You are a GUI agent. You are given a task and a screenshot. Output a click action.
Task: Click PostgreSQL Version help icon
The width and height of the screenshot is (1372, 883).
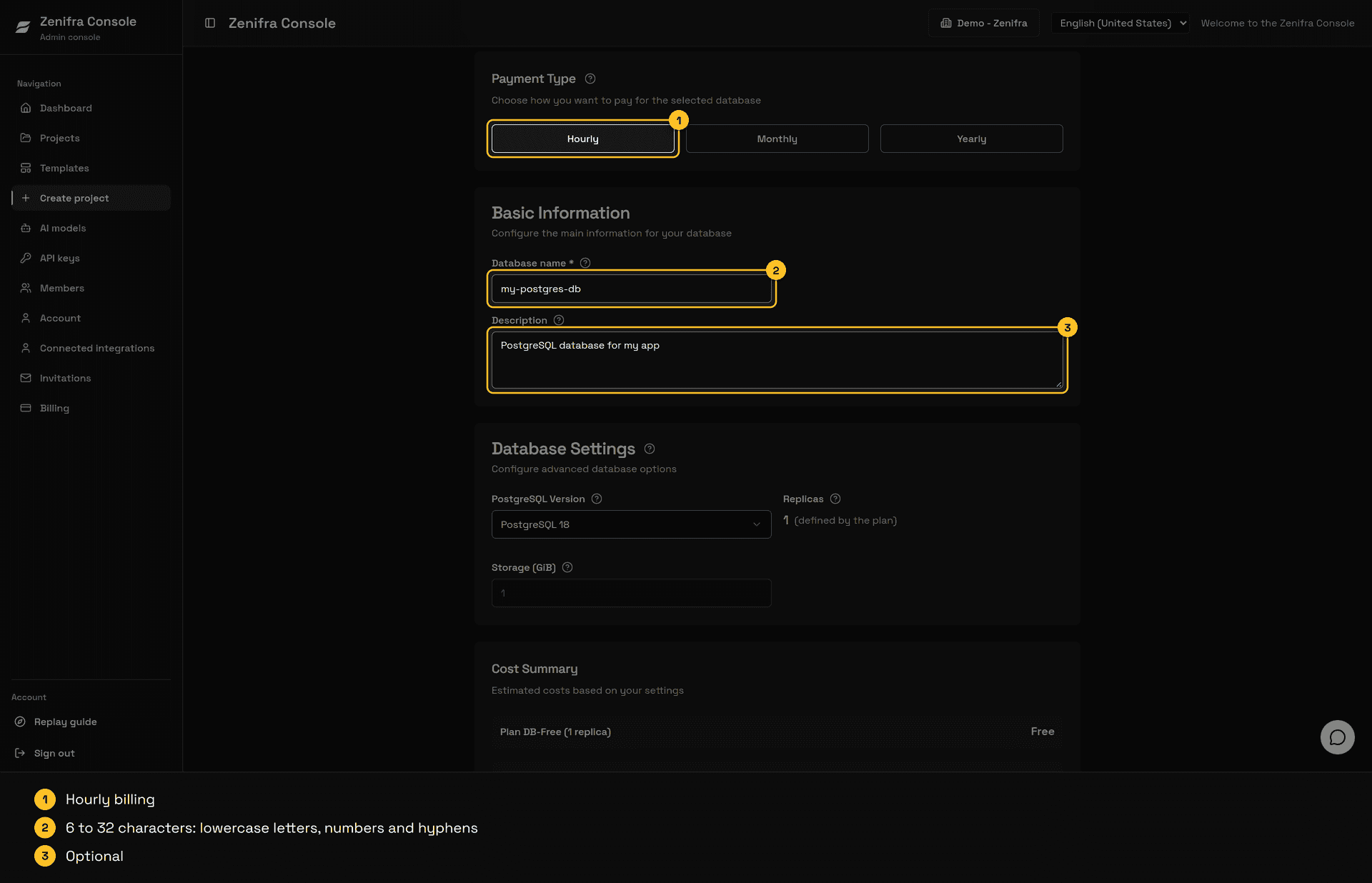tap(597, 499)
